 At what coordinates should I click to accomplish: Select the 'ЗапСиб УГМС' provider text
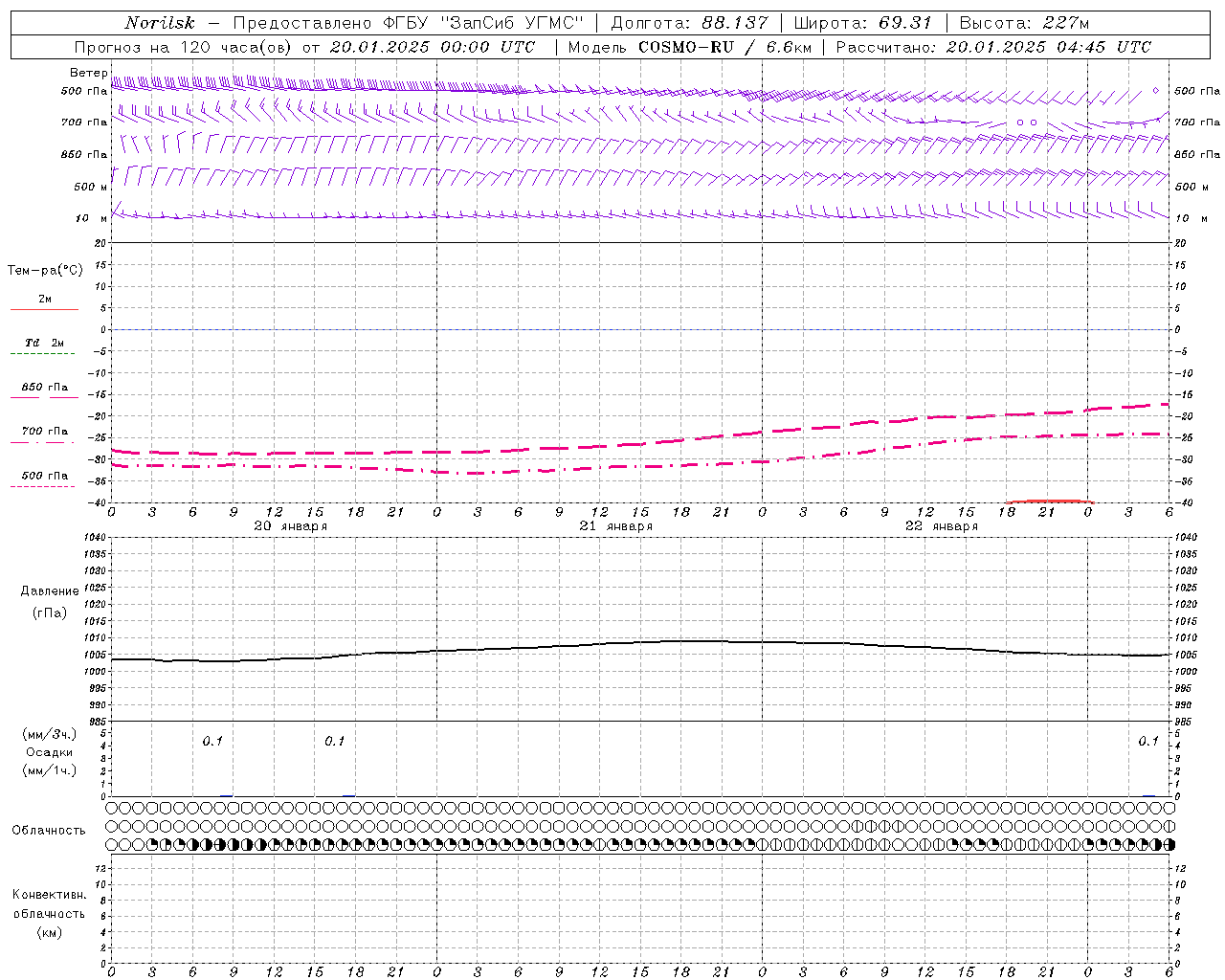pyautogui.click(x=510, y=23)
